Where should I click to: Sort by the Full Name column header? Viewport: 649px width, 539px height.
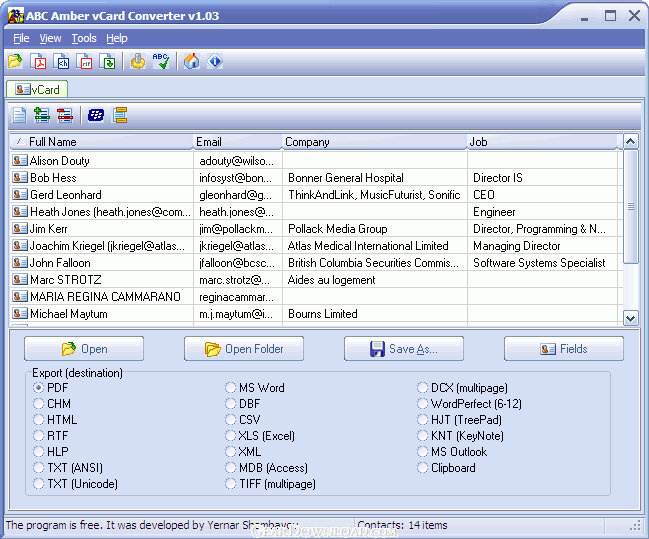pos(101,142)
